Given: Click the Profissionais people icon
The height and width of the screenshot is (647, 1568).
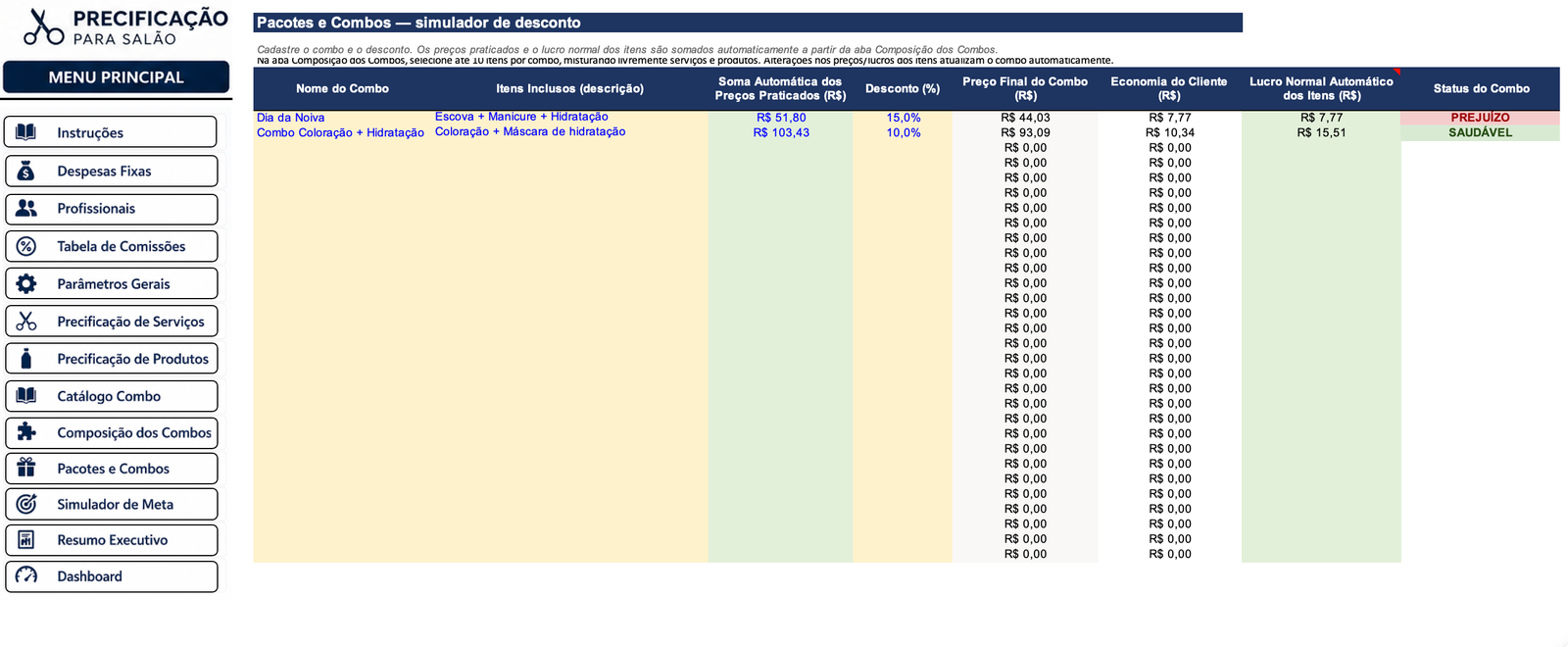Looking at the screenshot, I should (26, 208).
